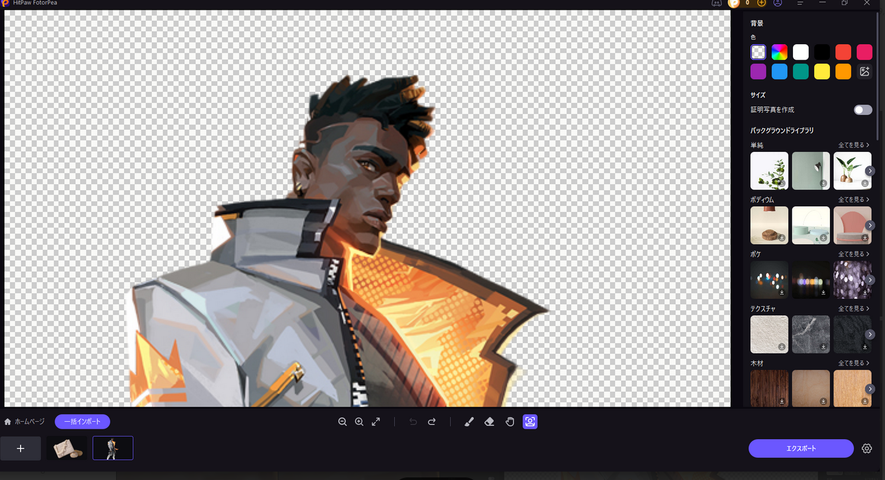Viewport: 885px width, 480px height.
Task: Apply the purple sparkle ボケ background
Action: click(x=852, y=280)
